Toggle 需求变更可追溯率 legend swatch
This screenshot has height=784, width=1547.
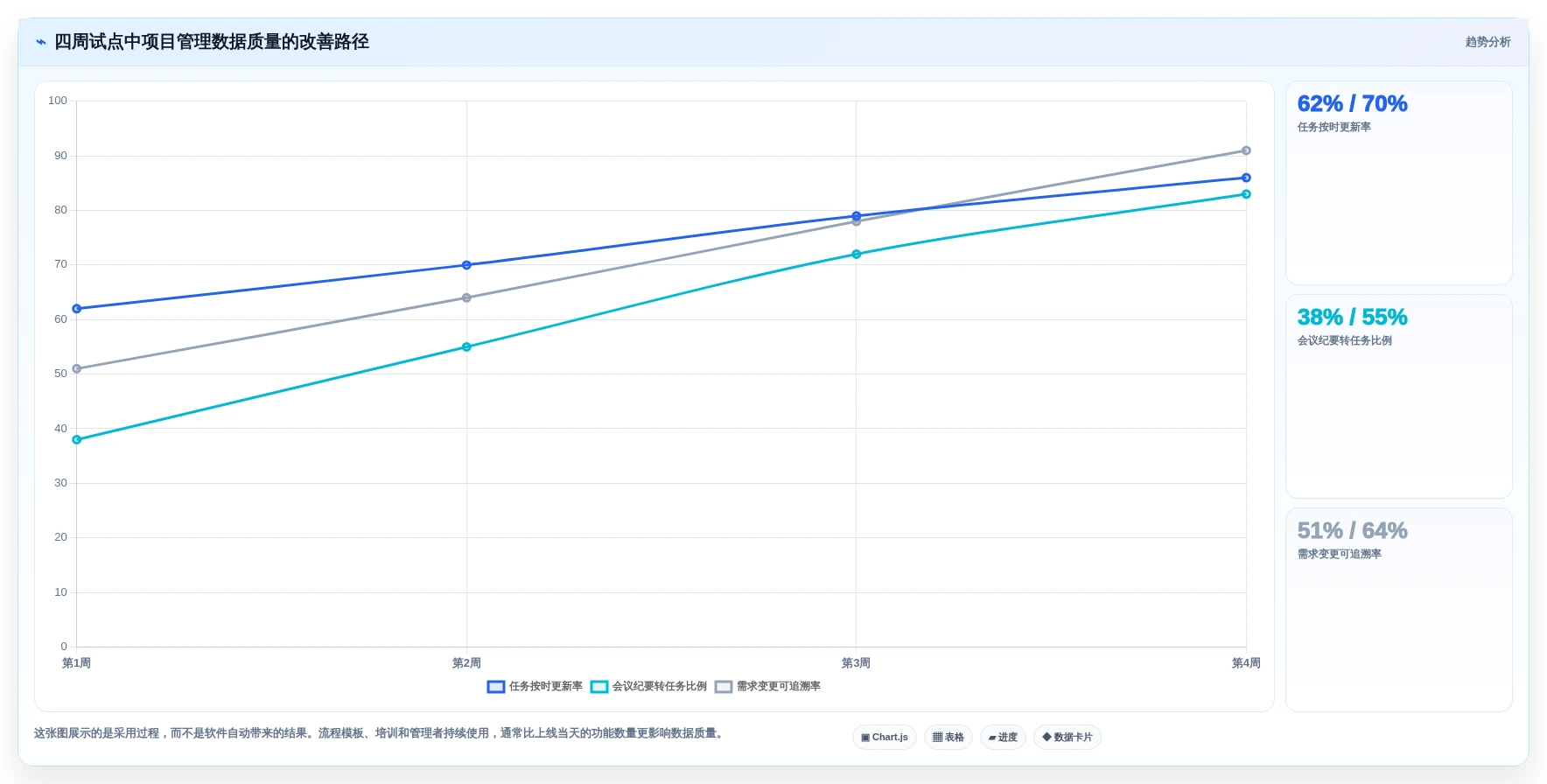point(724,687)
